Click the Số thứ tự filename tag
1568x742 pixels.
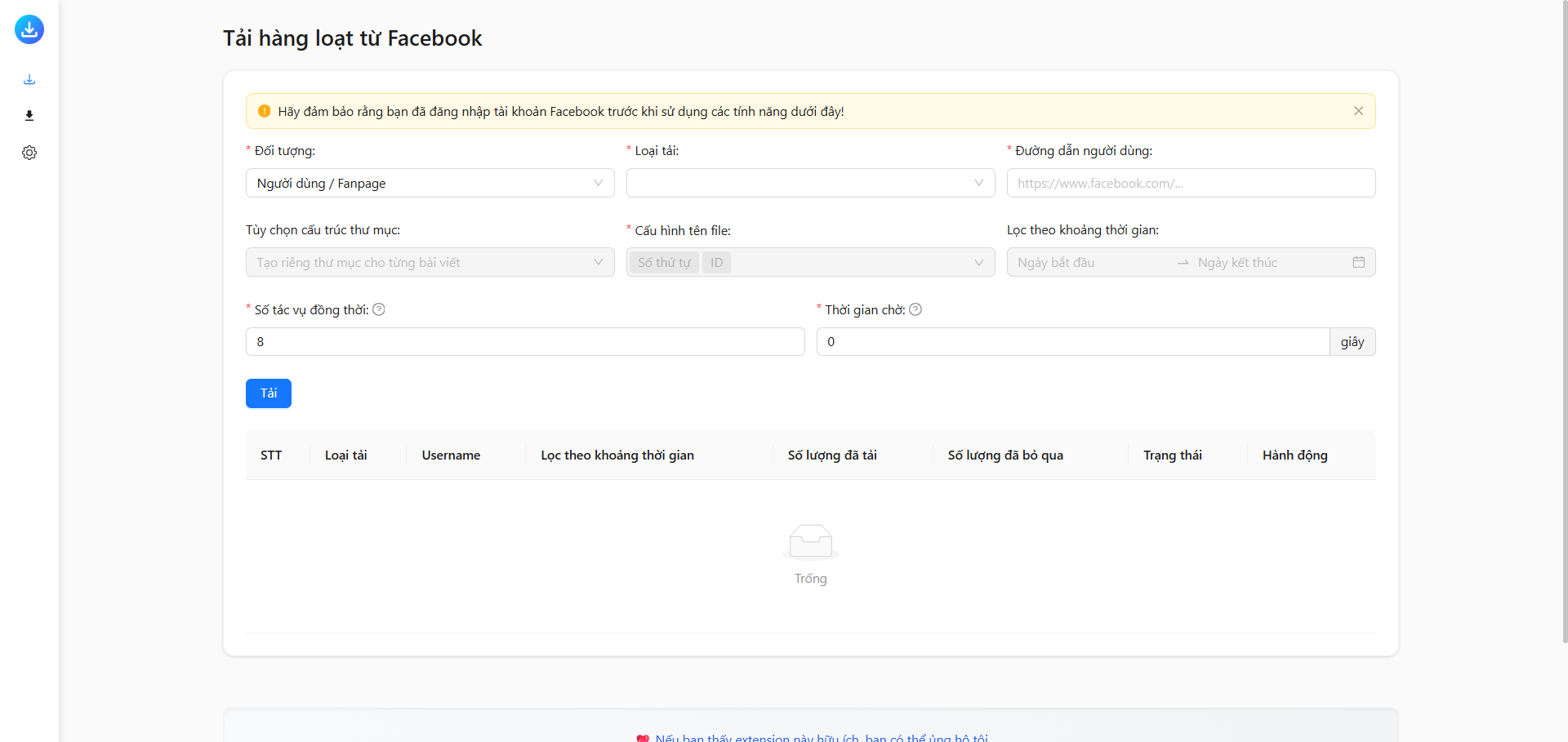[664, 262]
